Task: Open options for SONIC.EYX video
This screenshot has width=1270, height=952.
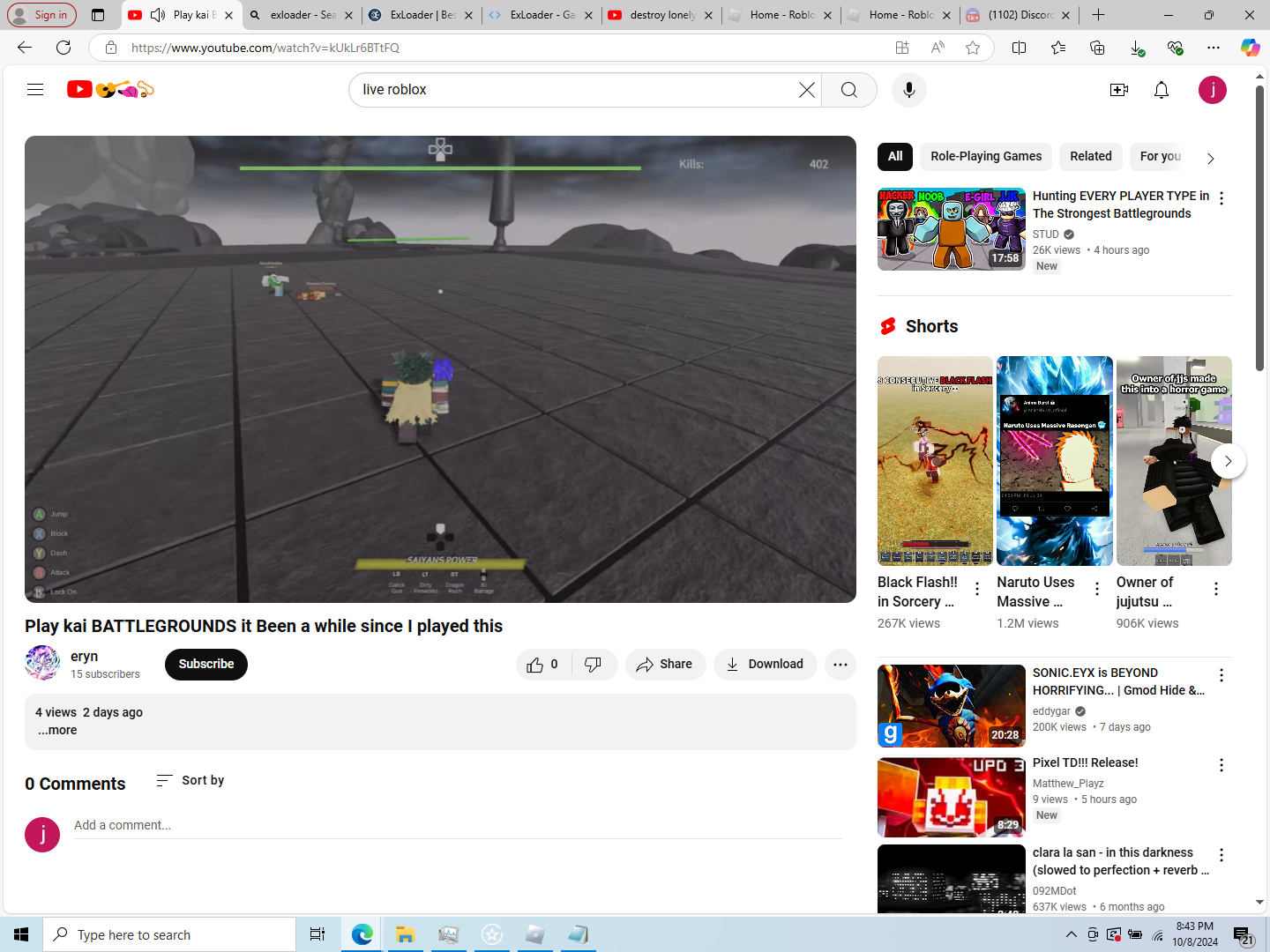Action: tap(1221, 675)
